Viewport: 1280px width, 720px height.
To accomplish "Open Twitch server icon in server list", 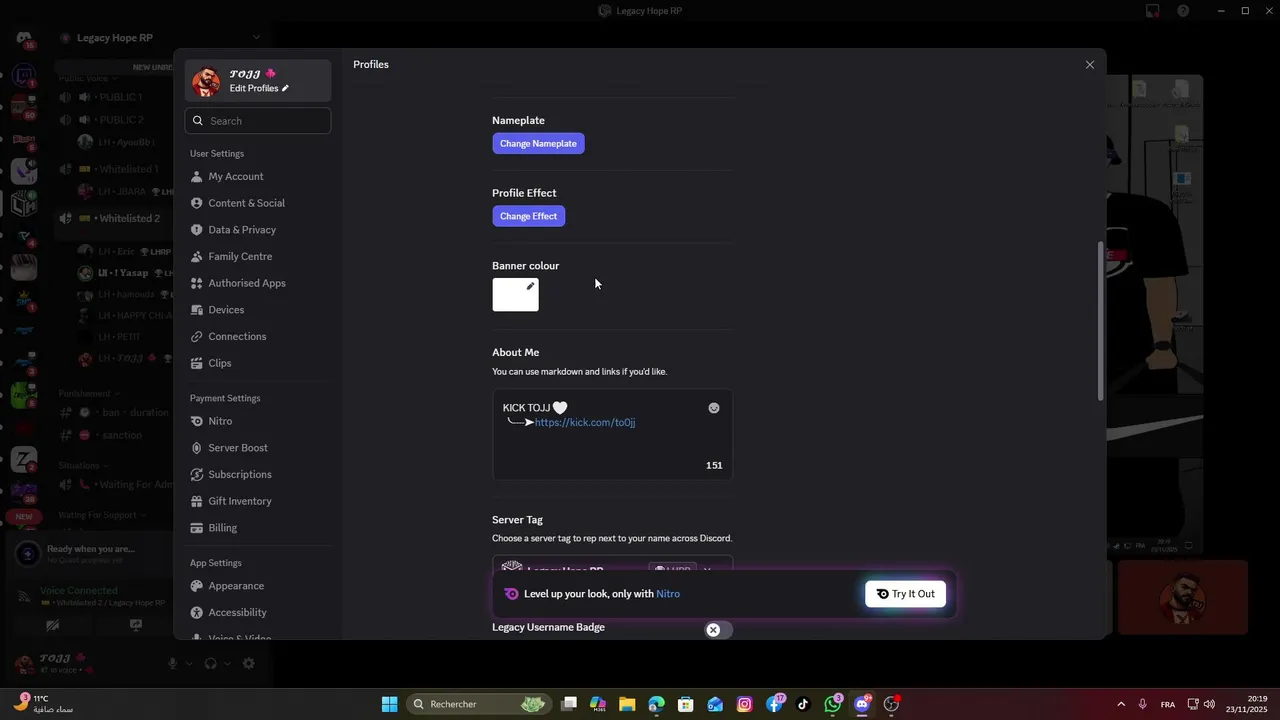I will pyautogui.click(x=24, y=76).
